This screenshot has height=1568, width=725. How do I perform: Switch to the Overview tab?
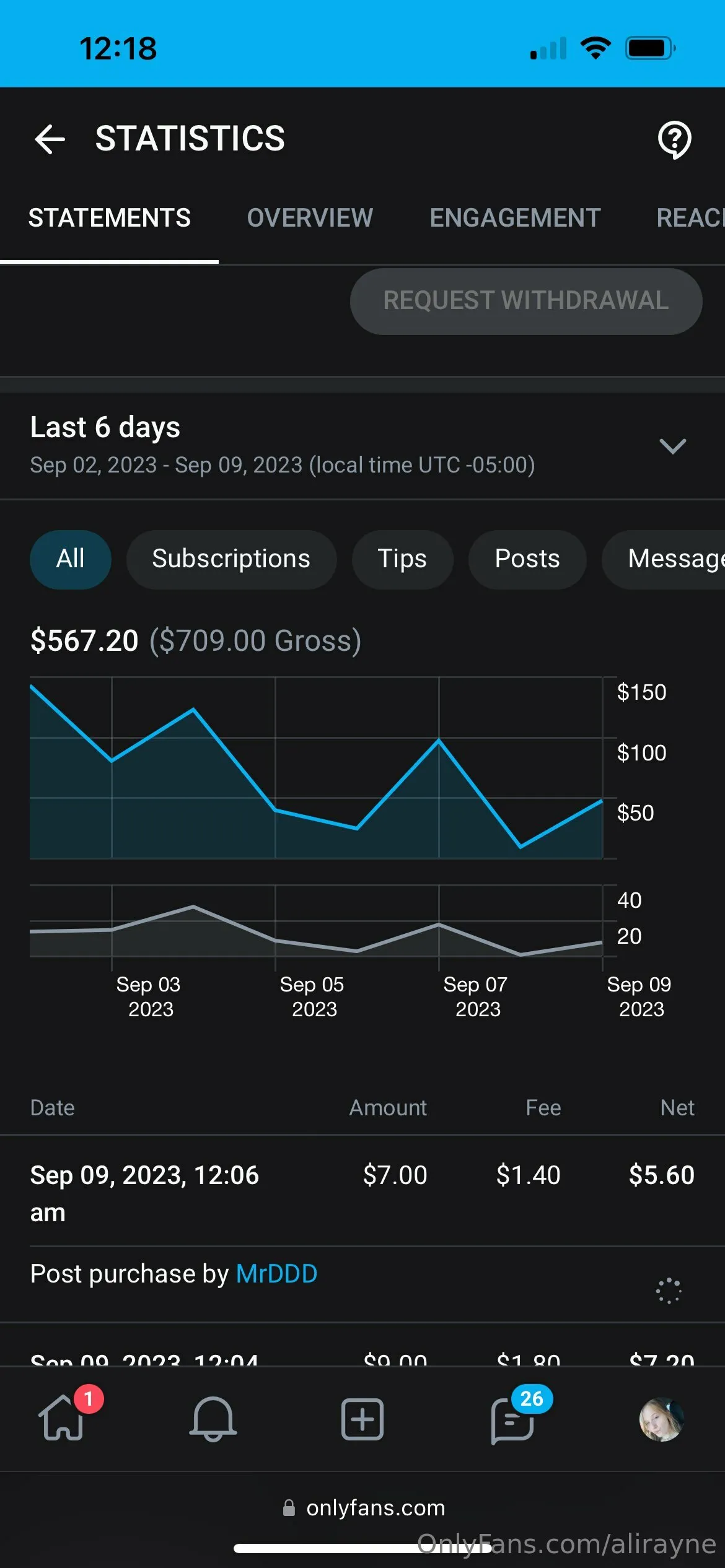click(x=310, y=218)
